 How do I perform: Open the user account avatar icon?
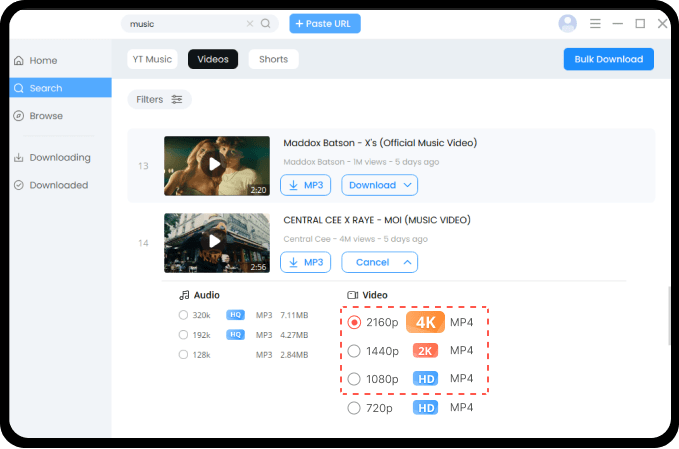568,23
